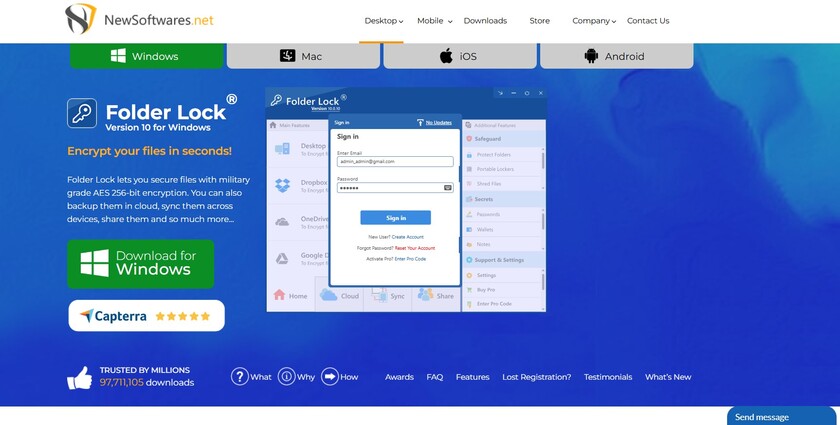The height and width of the screenshot is (425, 840).
Task: Click the Enter Email input field
Action: coord(395,161)
